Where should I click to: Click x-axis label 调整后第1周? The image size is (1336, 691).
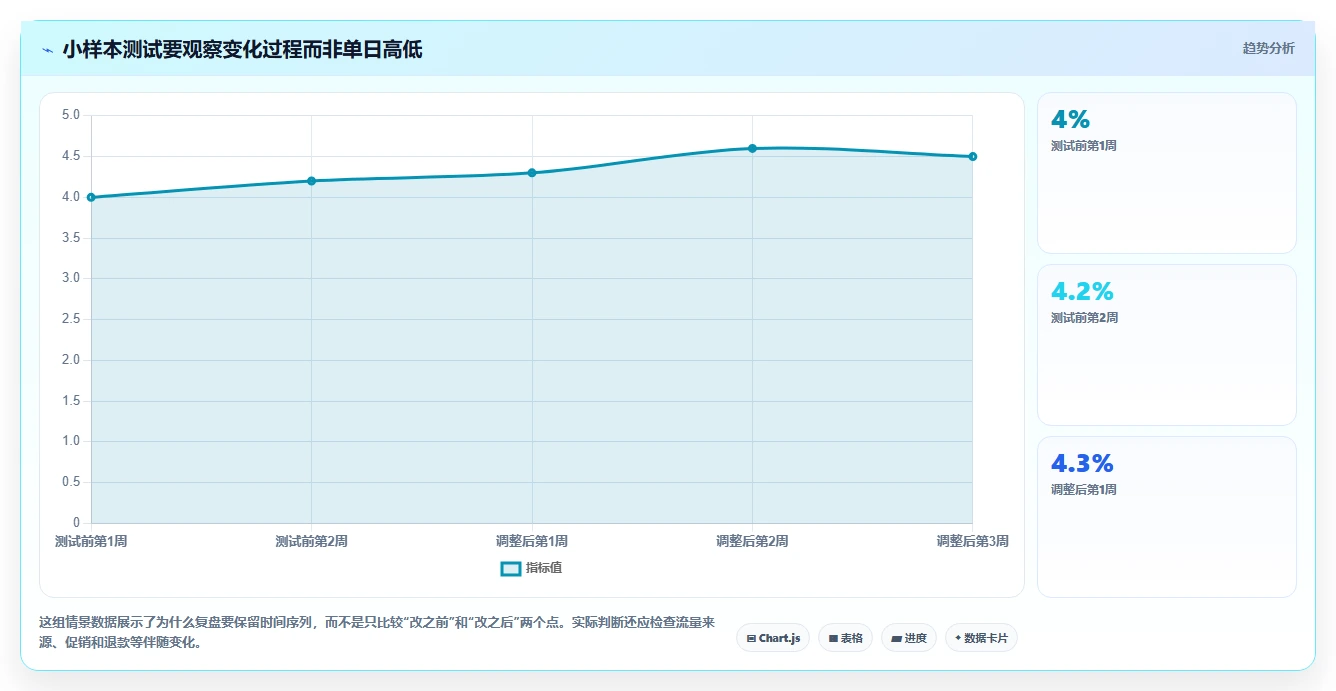click(532, 541)
